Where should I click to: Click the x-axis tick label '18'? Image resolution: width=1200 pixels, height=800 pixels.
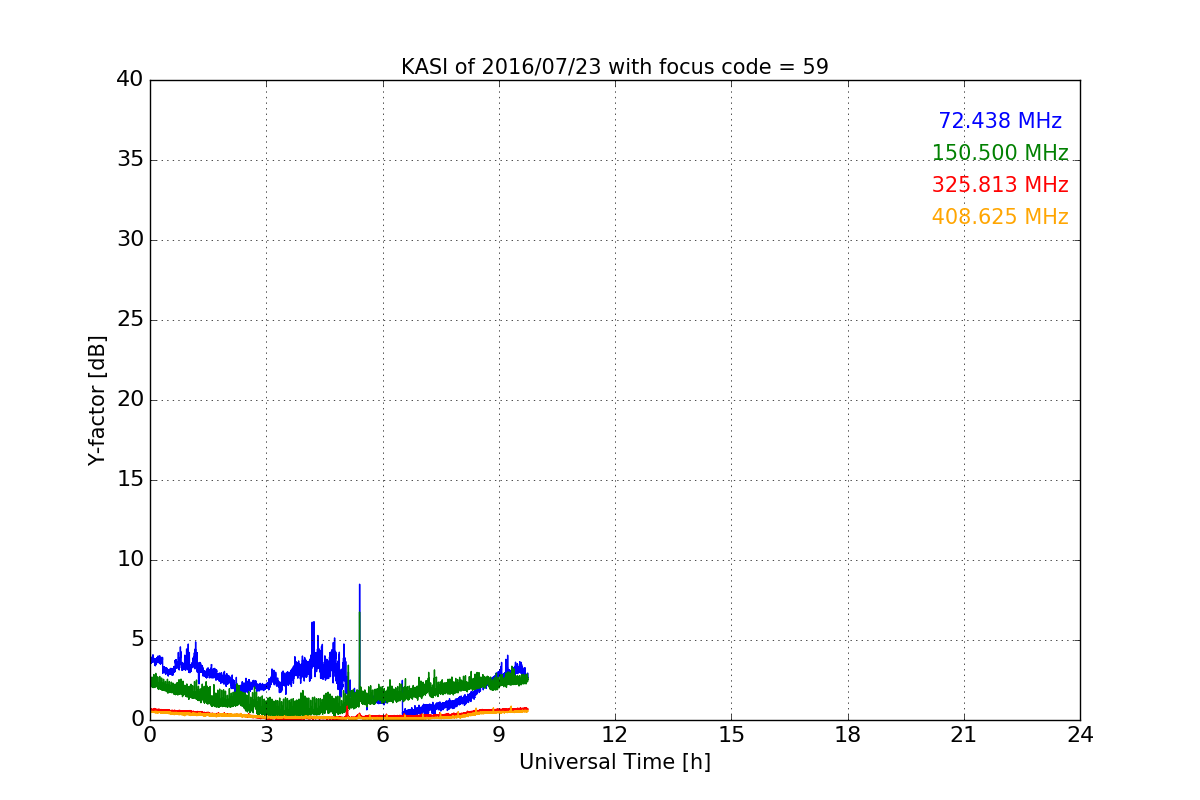point(848,734)
